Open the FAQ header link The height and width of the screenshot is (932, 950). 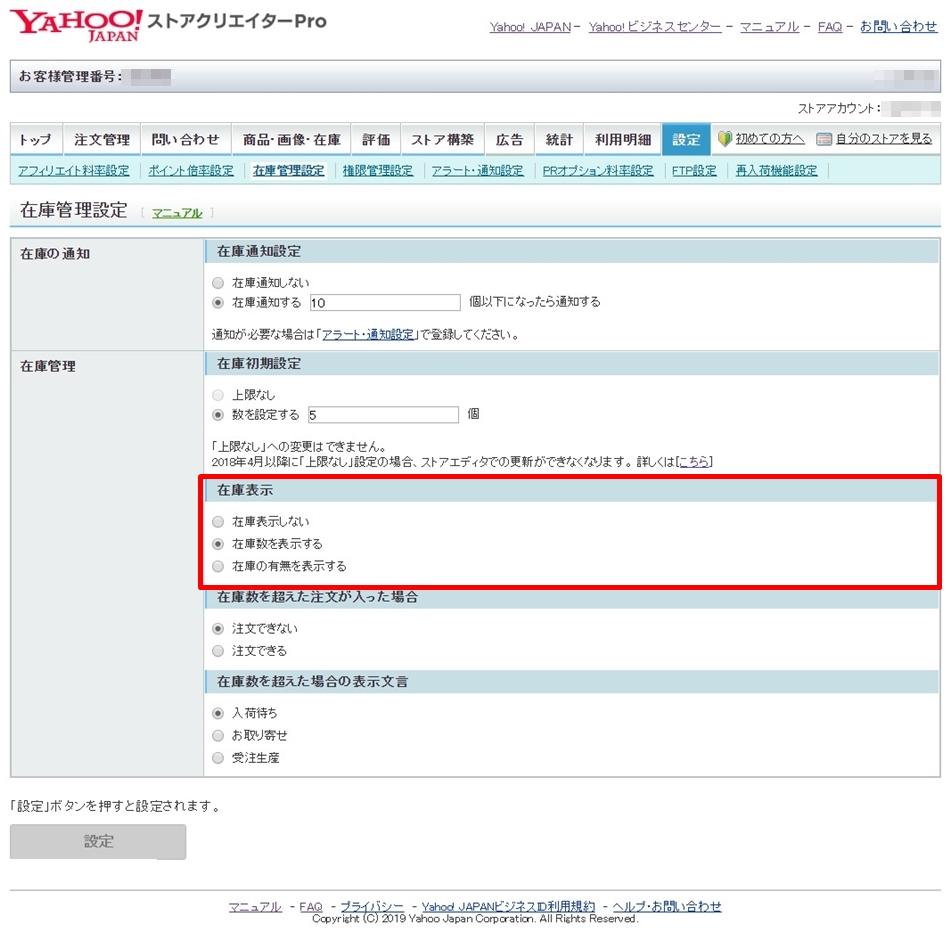click(830, 27)
